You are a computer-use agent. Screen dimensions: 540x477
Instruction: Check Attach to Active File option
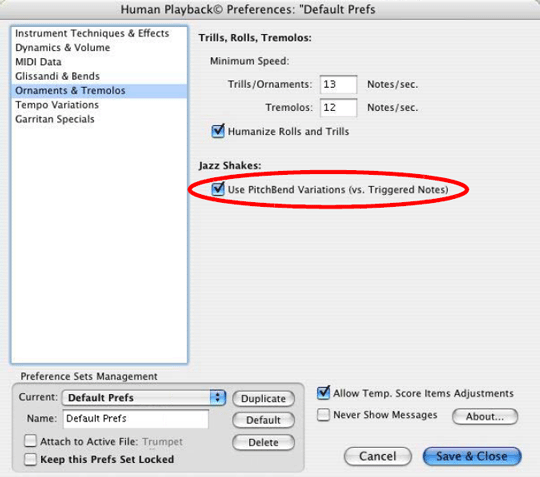point(30,441)
